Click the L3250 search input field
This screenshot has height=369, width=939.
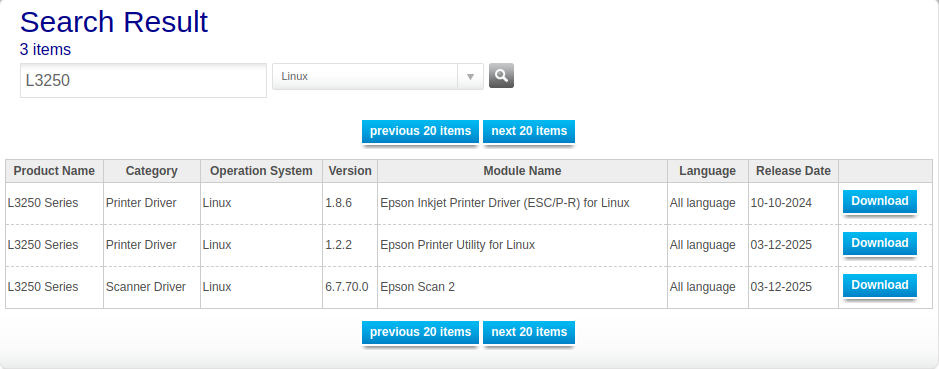pyautogui.click(x=143, y=80)
